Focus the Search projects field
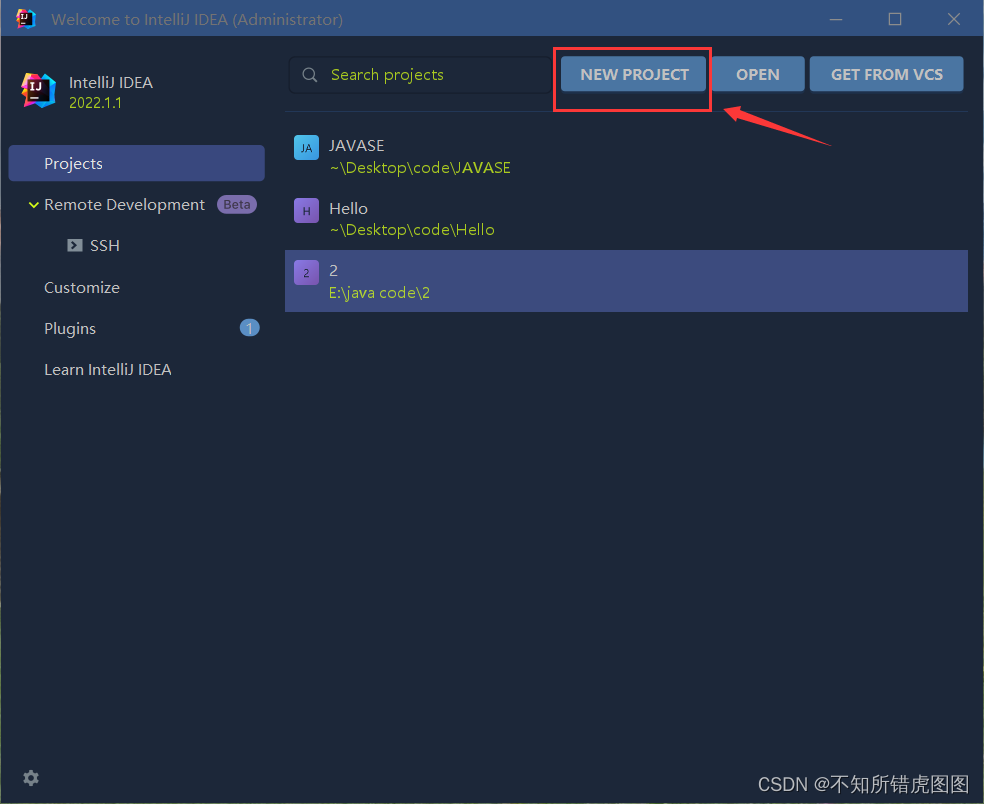 420,75
